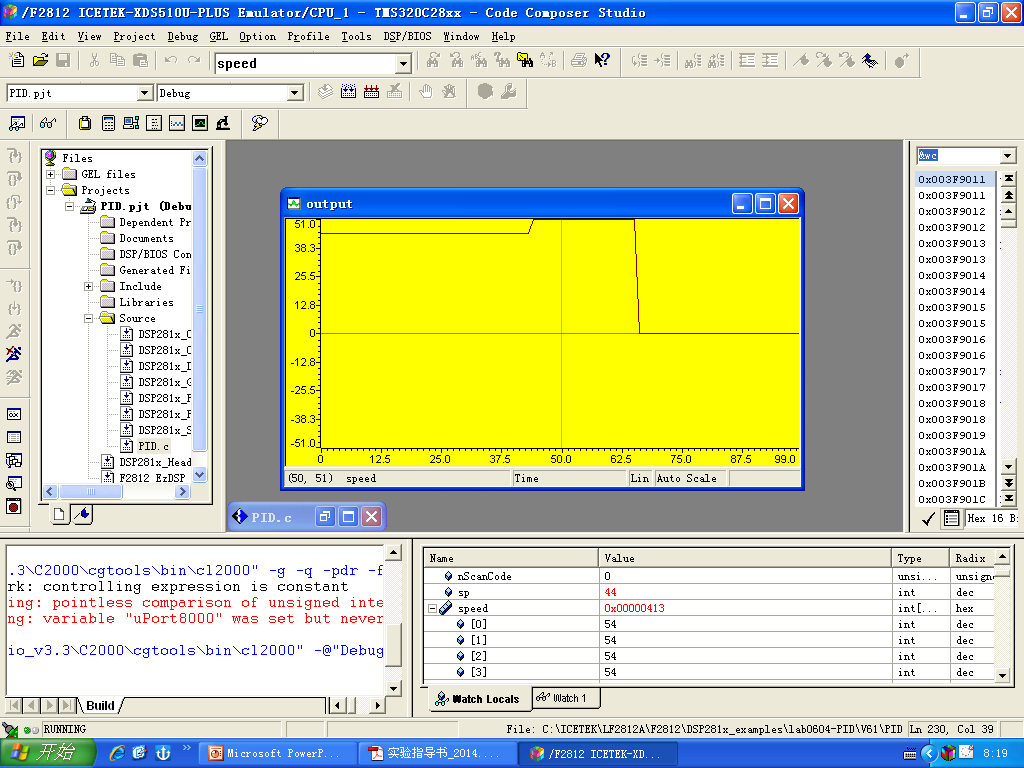Click the sp value 44 in watch window

(611, 592)
